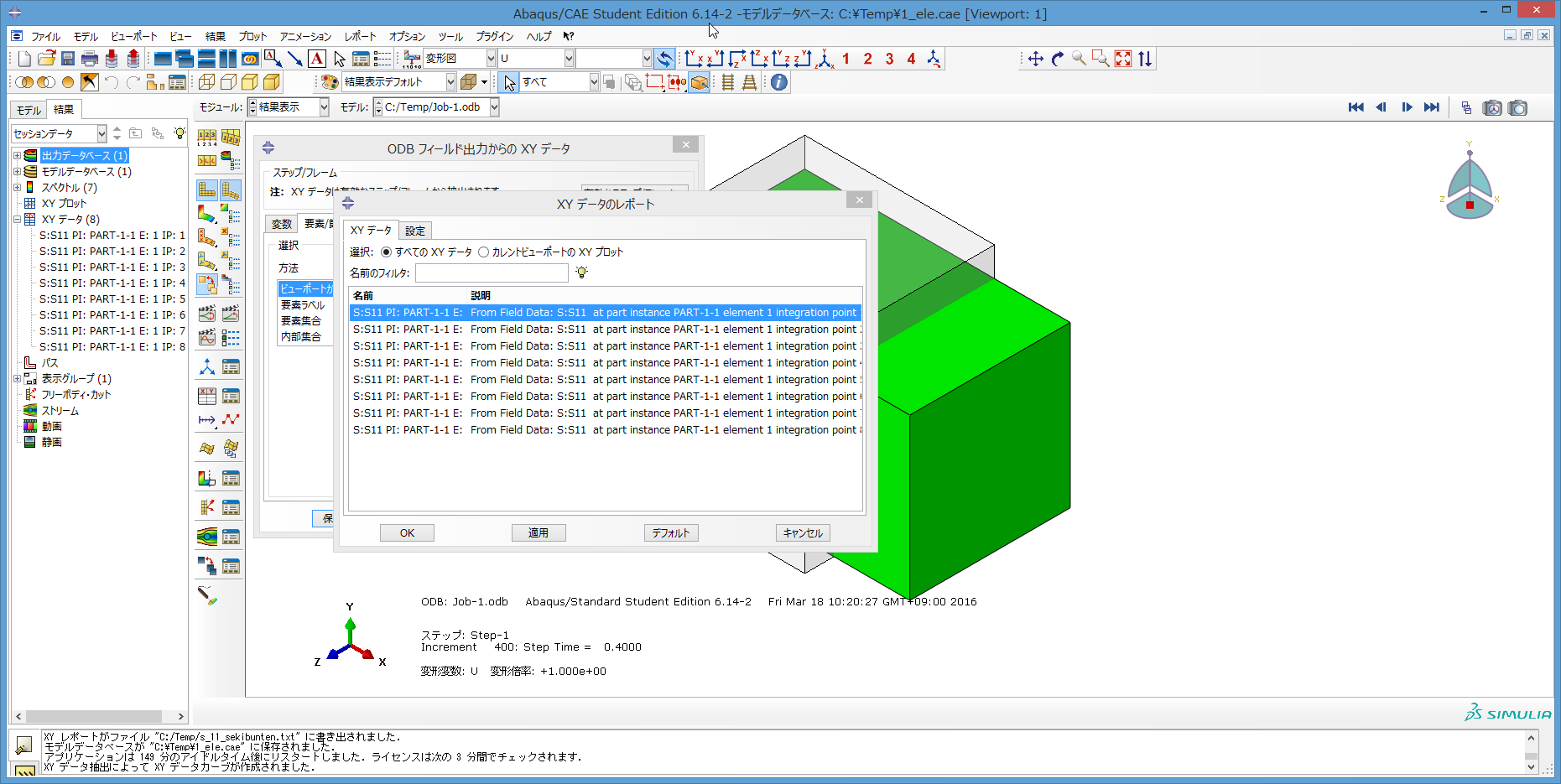Click the next frame button
This screenshot has width=1561, height=784.
coord(1407,107)
